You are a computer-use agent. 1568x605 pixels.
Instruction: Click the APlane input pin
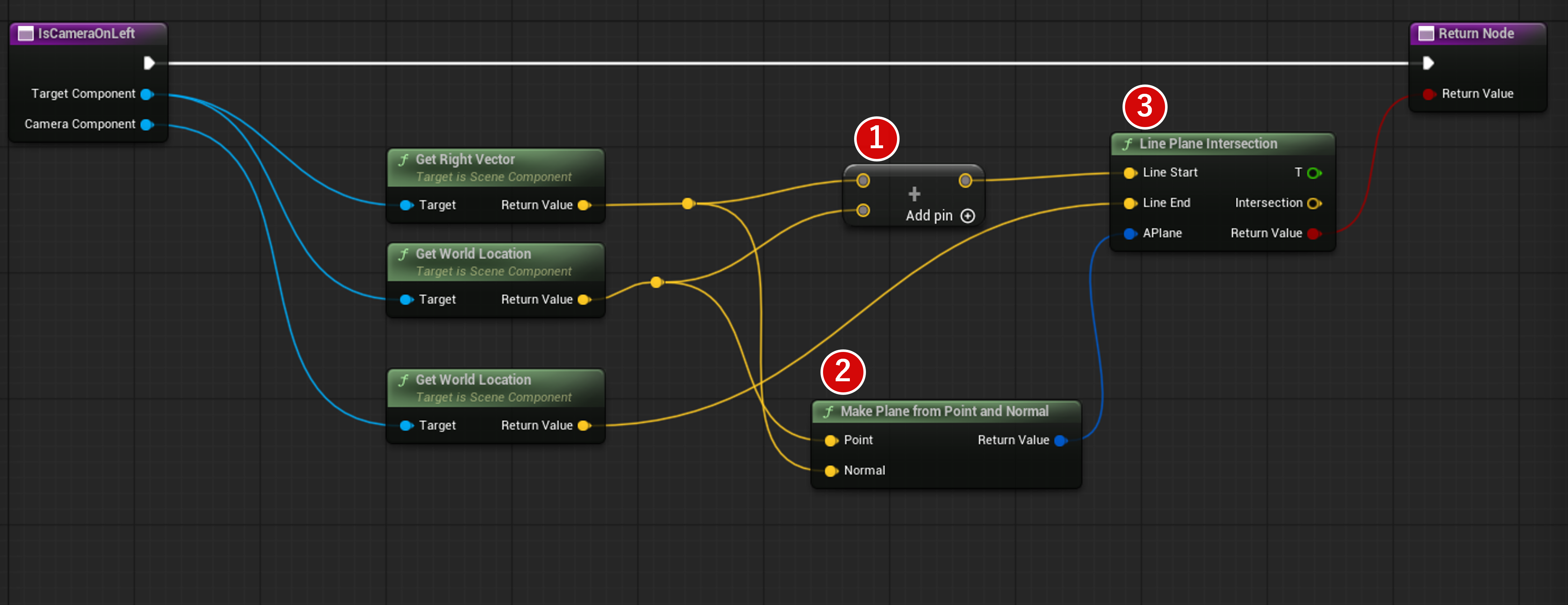point(1130,233)
